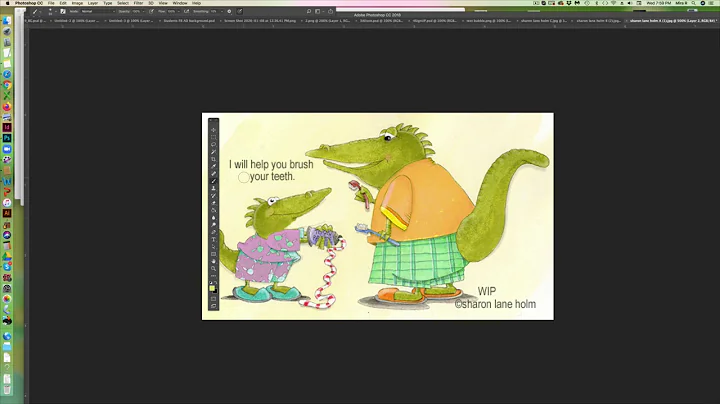720x404 pixels.
Task: Toggle Quick Mask mode
Action: pos(214,298)
